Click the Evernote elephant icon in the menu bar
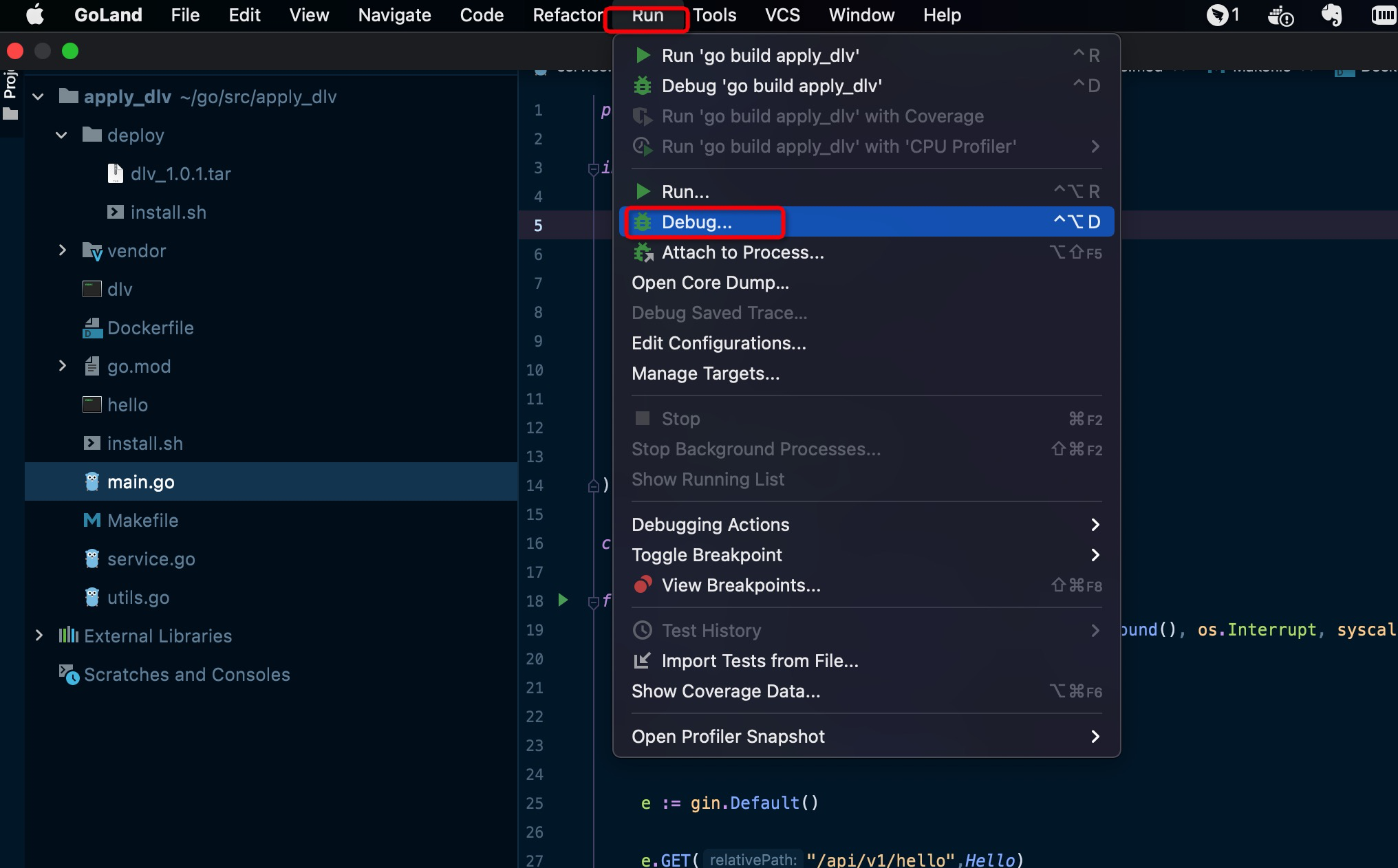This screenshot has width=1398, height=868. click(x=1331, y=14)
